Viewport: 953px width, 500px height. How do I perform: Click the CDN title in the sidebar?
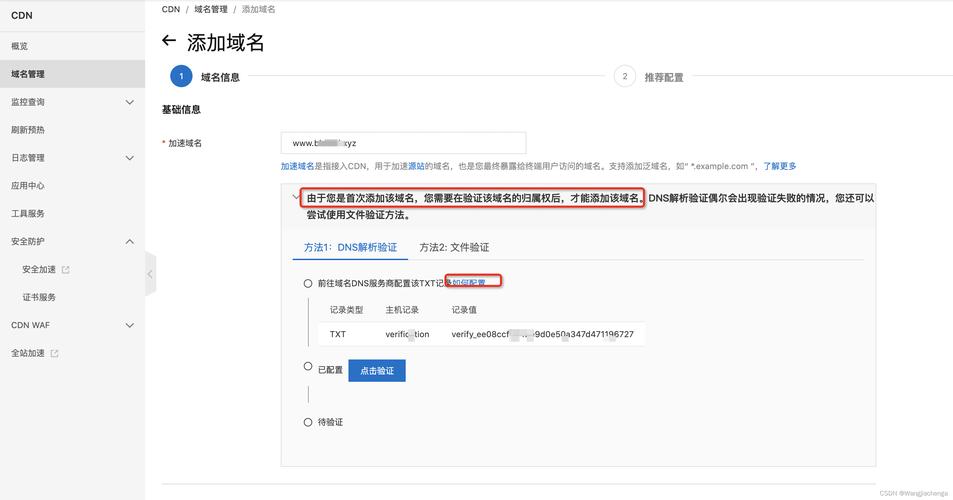click(22, 16)
